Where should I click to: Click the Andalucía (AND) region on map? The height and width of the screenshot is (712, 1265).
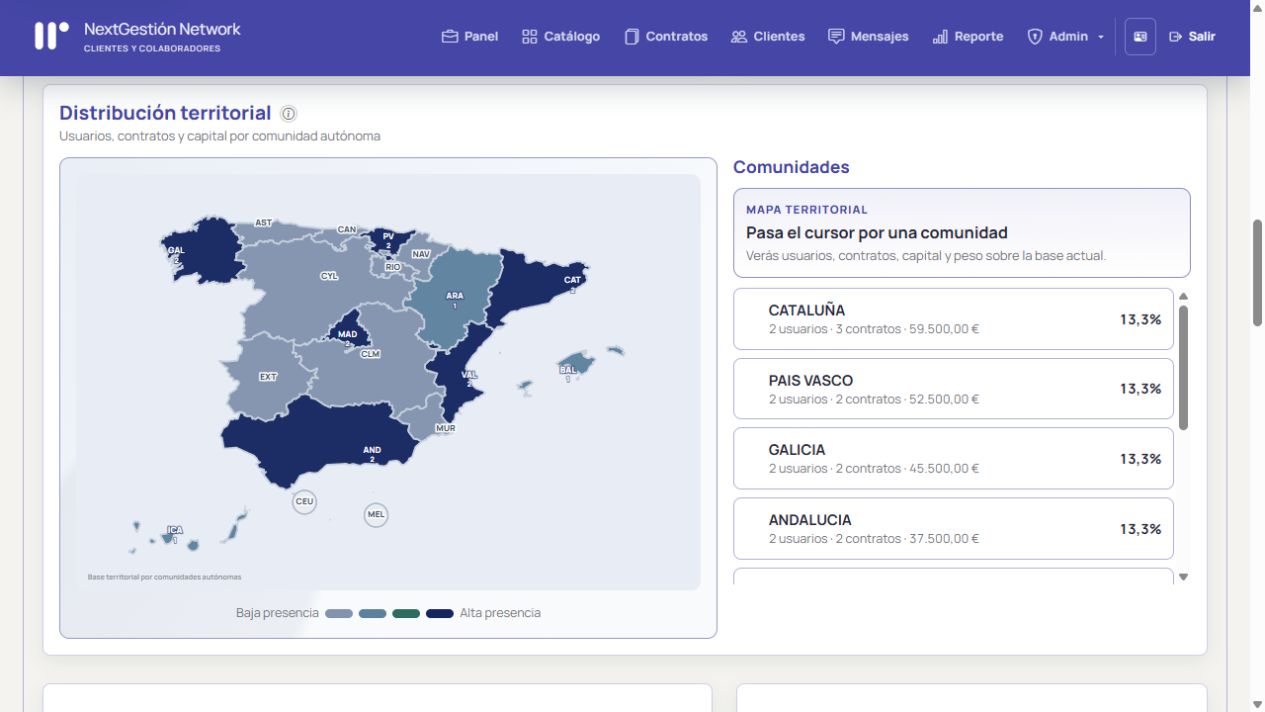(x=320, y=440)
